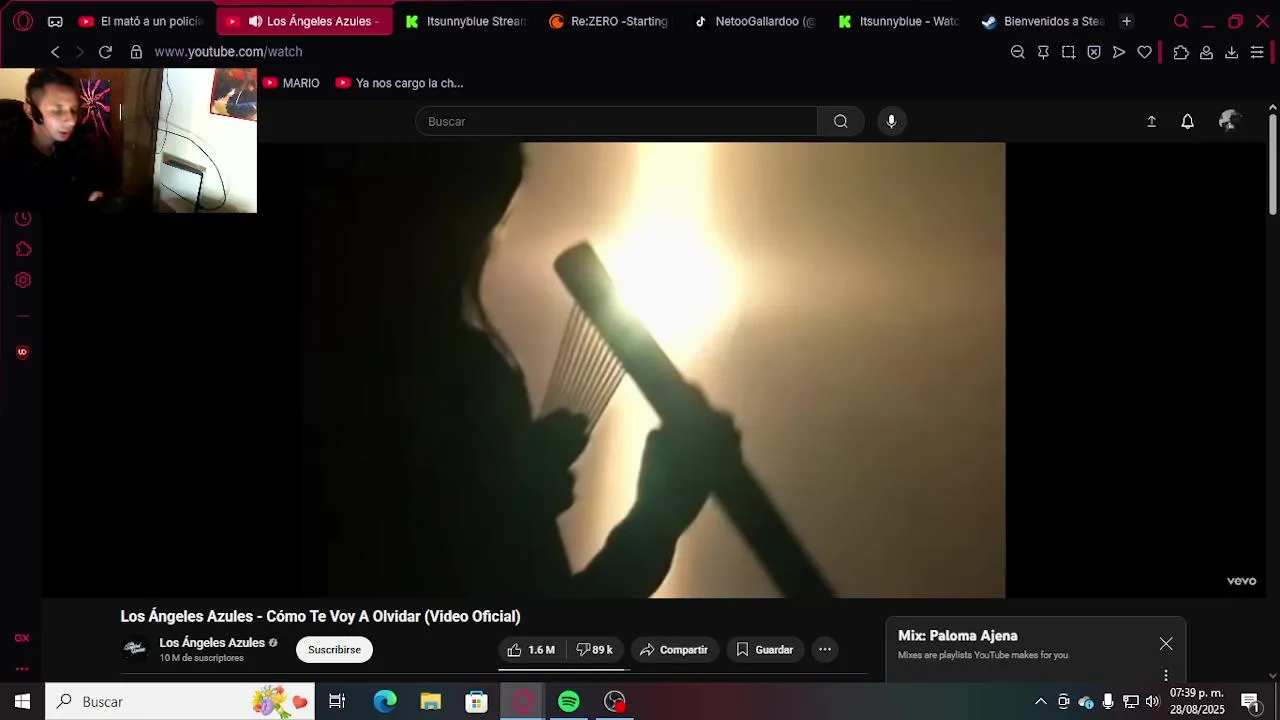Open the YouTube account avatar

tap(1229, 121)
